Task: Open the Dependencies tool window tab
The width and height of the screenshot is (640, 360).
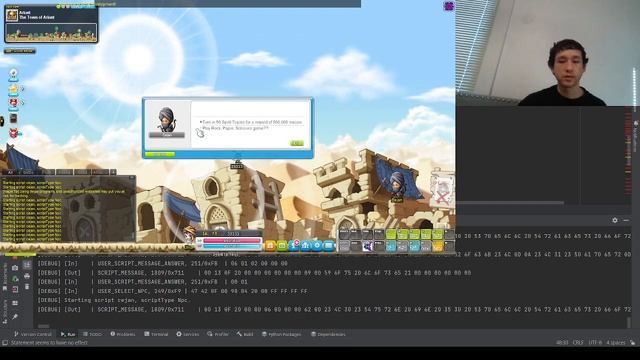Action: (x=328, y=334)
